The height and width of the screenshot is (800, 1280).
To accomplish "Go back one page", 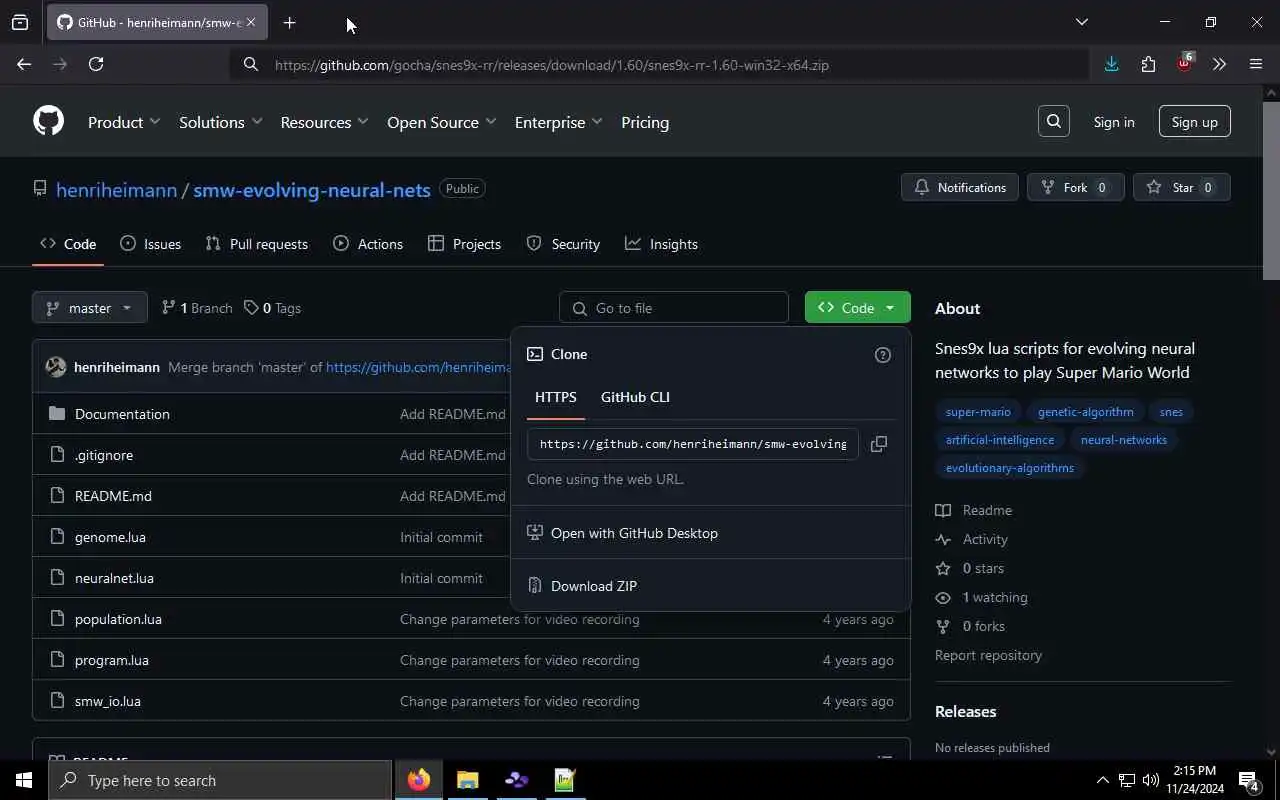I will (24, 64).
